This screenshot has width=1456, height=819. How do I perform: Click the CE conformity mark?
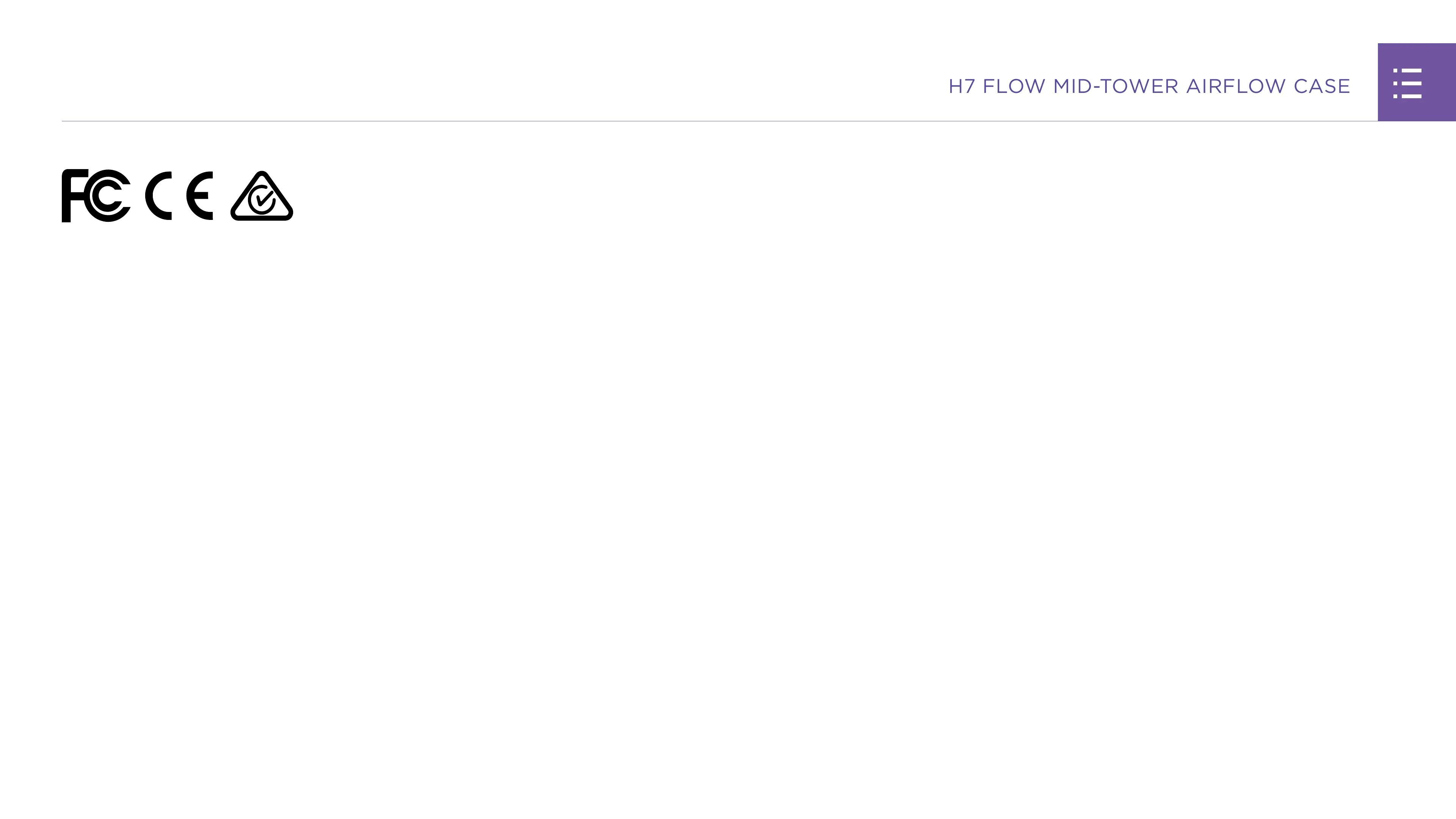click(x=179, y=196)
